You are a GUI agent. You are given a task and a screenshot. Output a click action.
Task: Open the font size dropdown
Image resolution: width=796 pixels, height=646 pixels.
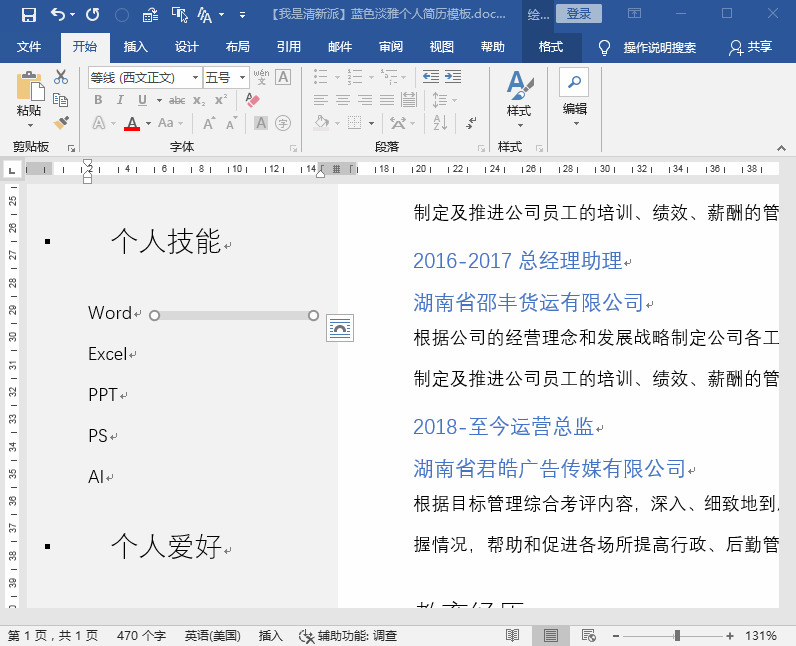point(242,78)
